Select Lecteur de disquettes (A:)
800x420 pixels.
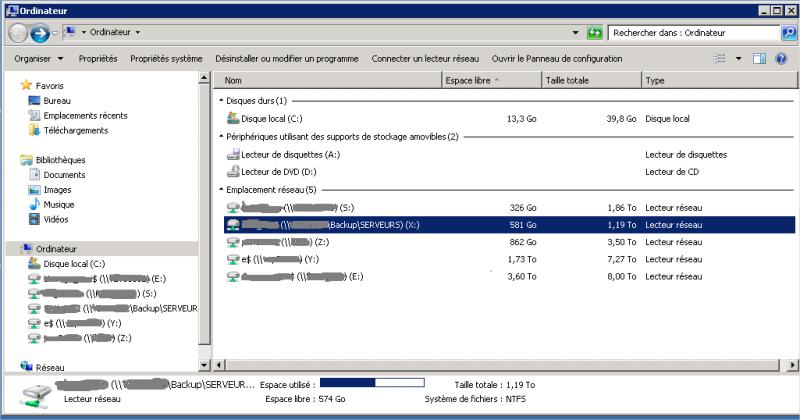click(509, 154)
